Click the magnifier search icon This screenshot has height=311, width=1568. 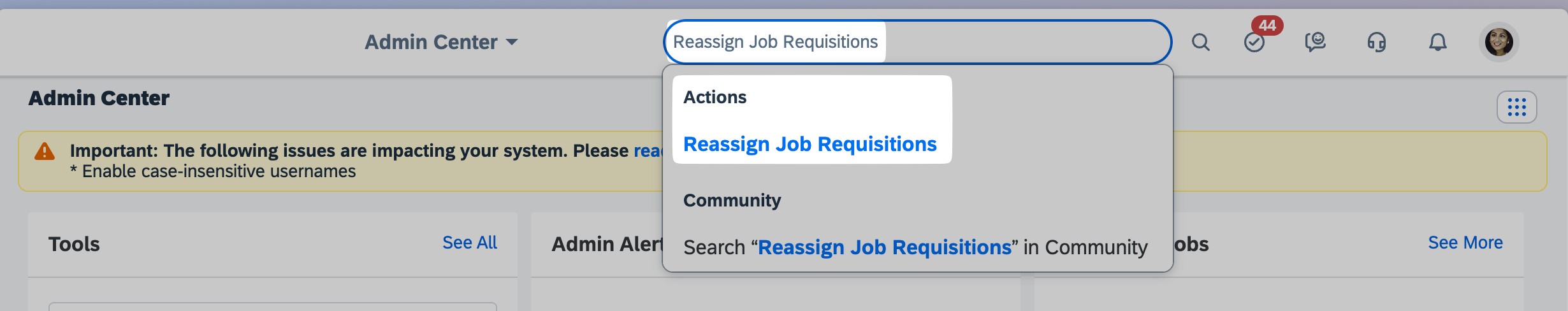tap(1200, 42)
